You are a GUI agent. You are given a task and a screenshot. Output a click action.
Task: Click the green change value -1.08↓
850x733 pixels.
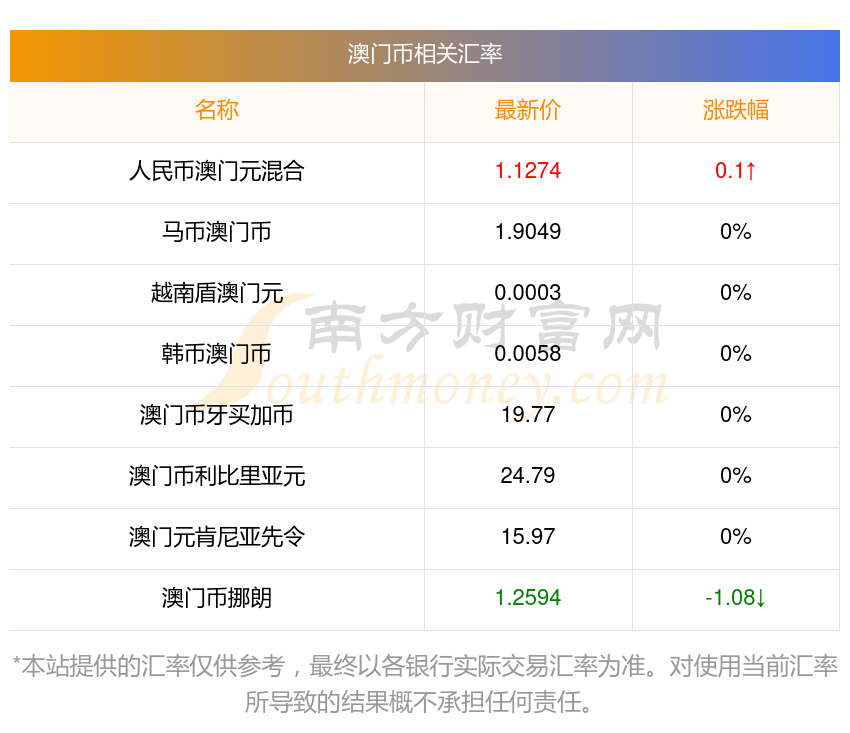[x=736, y=598]
